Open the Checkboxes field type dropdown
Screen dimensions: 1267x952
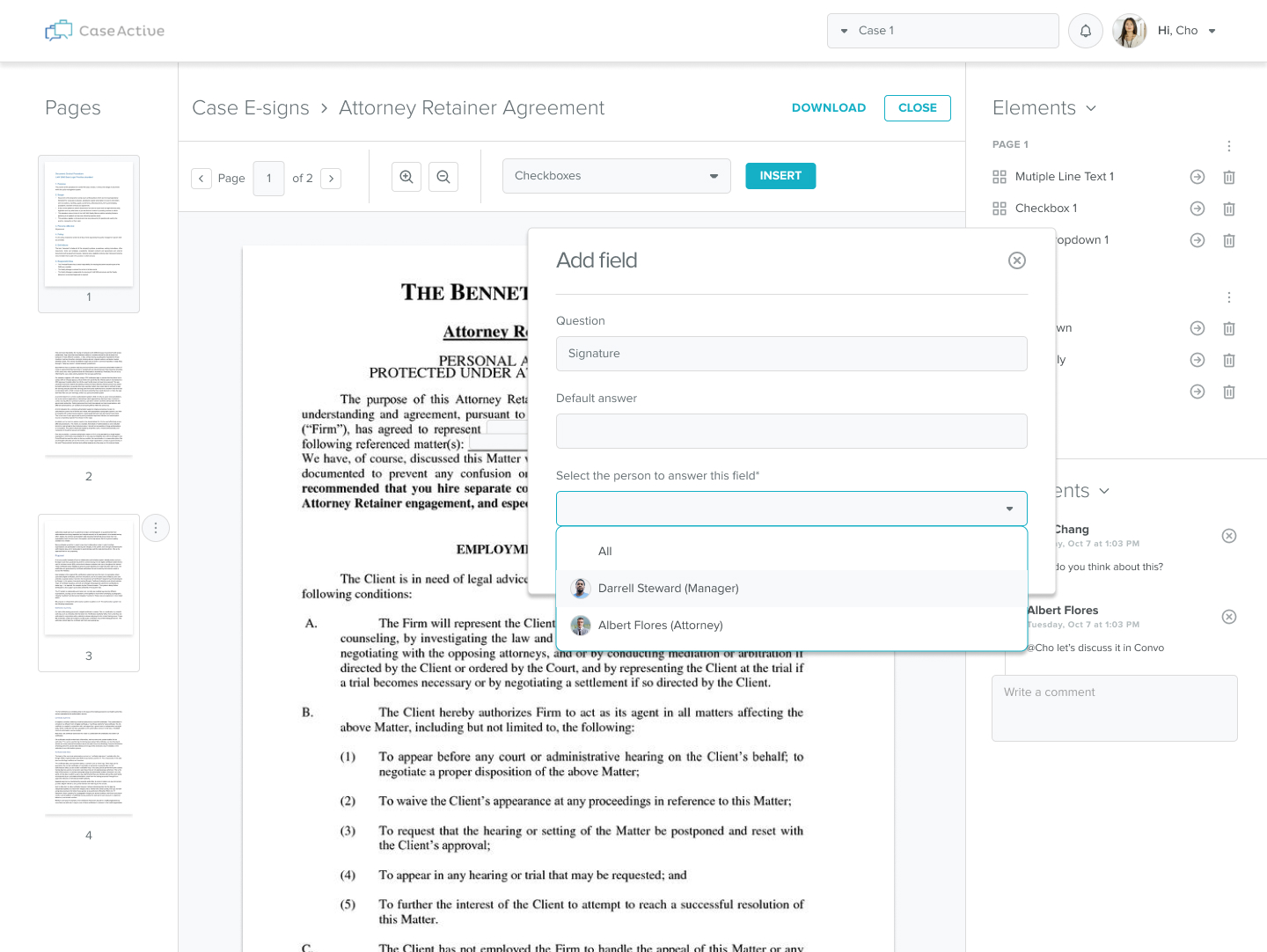pos(616,176)
